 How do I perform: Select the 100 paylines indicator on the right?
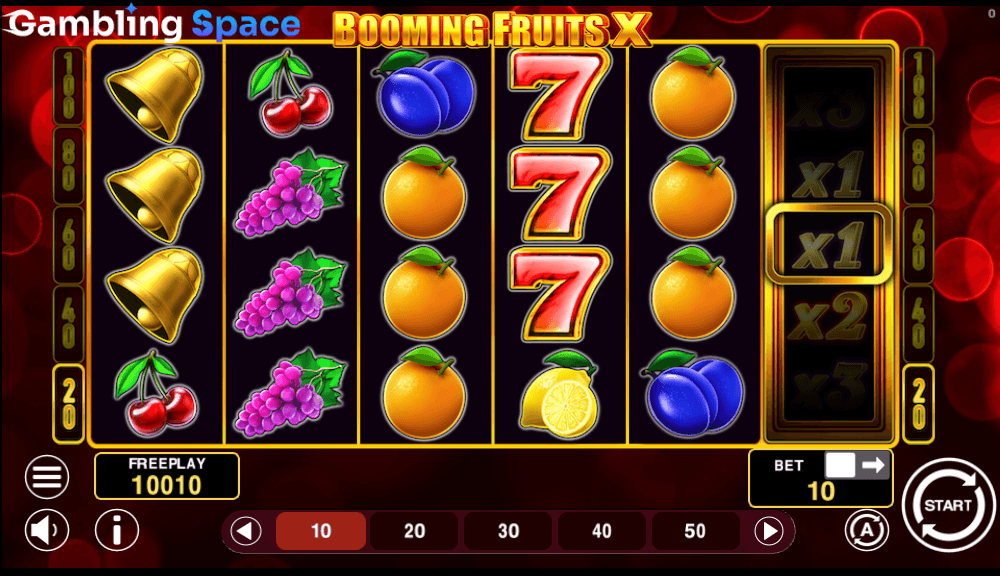(918, 86)
